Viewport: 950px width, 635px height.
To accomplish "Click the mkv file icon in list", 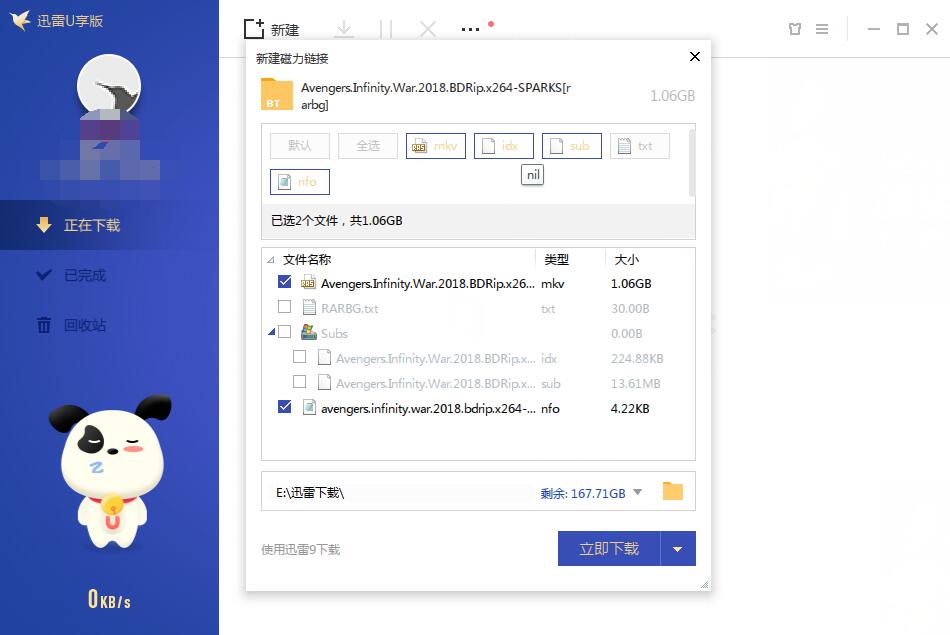I will coord(308,282).
